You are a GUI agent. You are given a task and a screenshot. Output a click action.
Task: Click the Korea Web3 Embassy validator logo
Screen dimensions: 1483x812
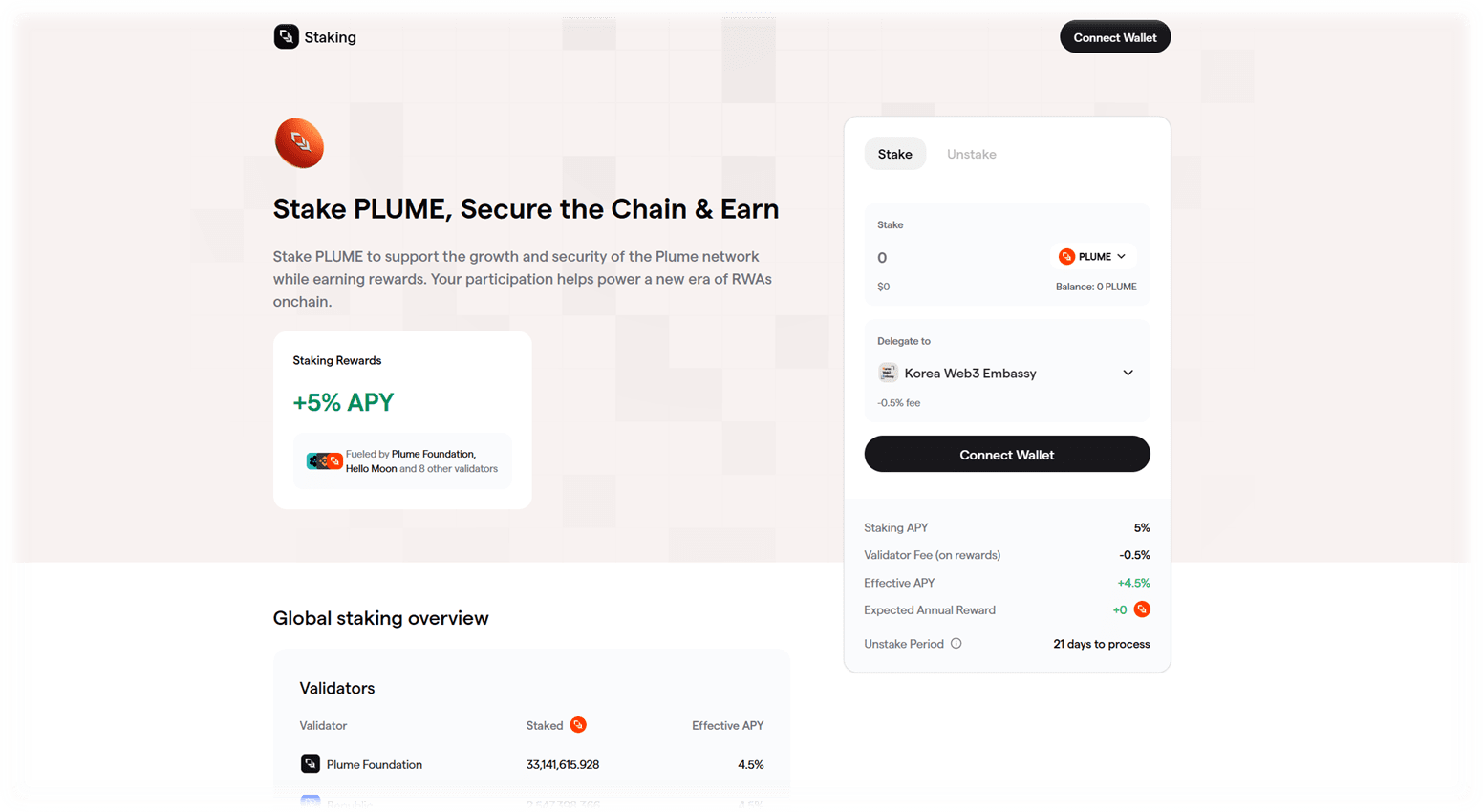pos(888,373)
